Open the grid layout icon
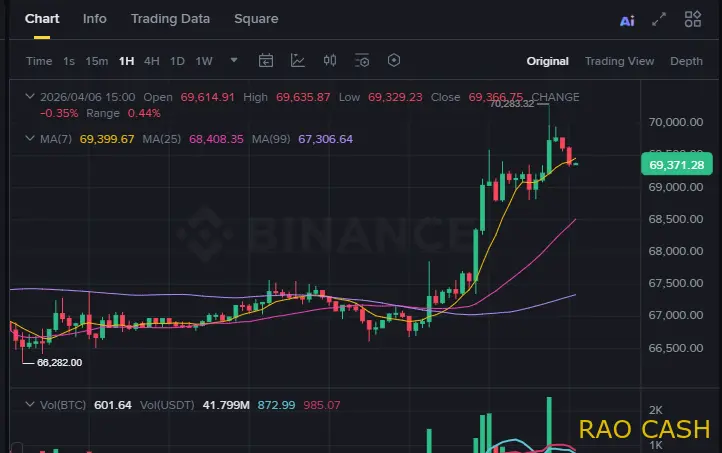 [x=692, y=19]
